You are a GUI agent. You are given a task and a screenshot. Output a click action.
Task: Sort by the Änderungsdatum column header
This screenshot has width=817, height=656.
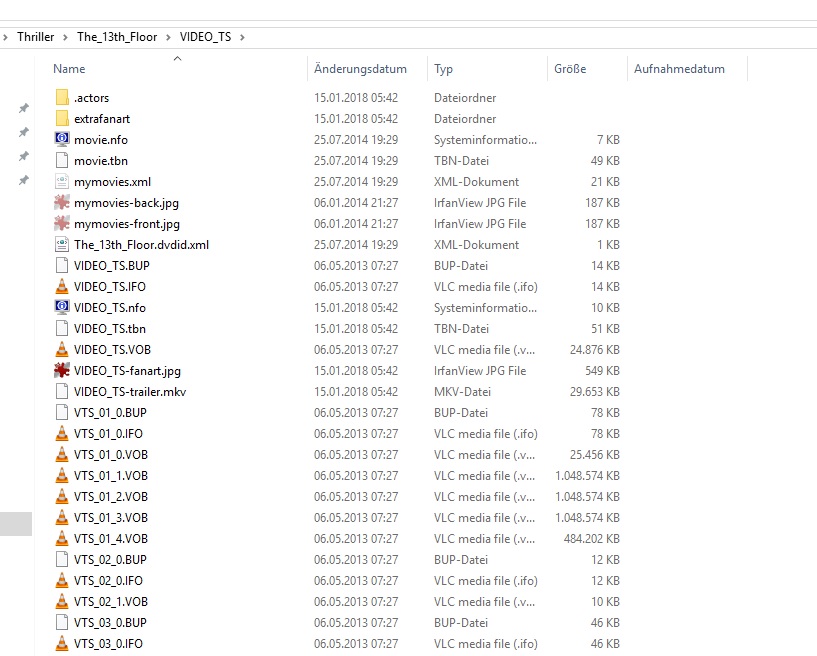pyautogui.click(x=360, y=69)
